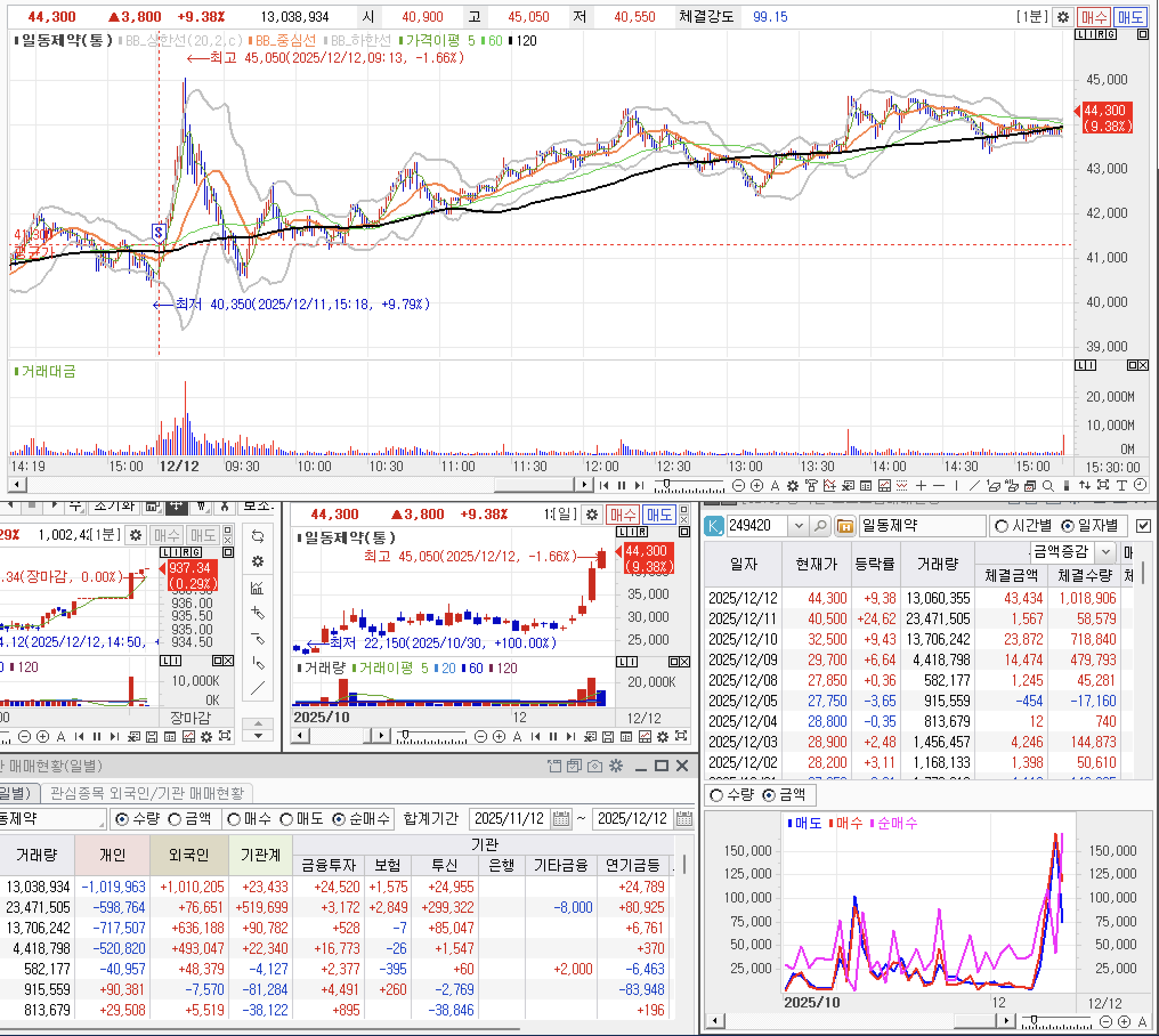The width and height of the screenshot is (1159, 1036).
Task: Click the pause button in main chart toolbar
Action: (622, 485)
